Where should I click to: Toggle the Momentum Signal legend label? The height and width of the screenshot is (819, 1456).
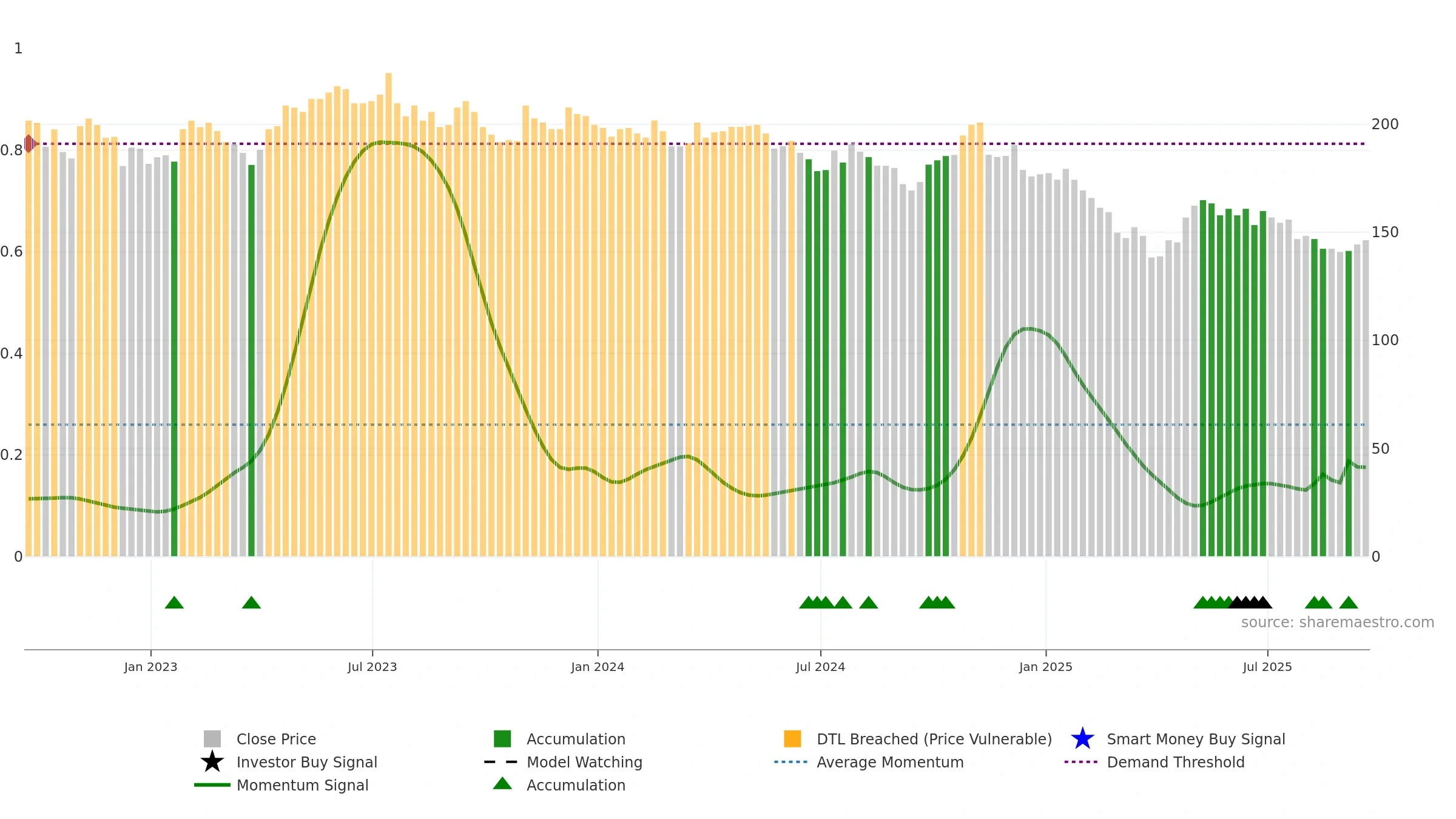click(302, 785)
